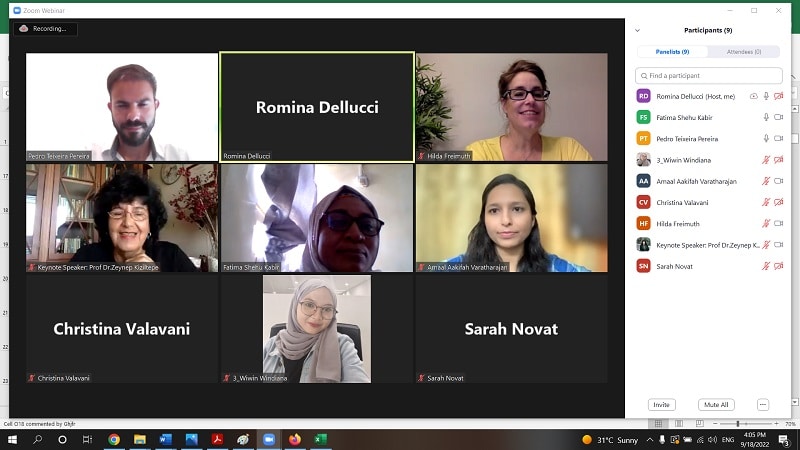Open the more options ellipsis menu

coord(763,405)
